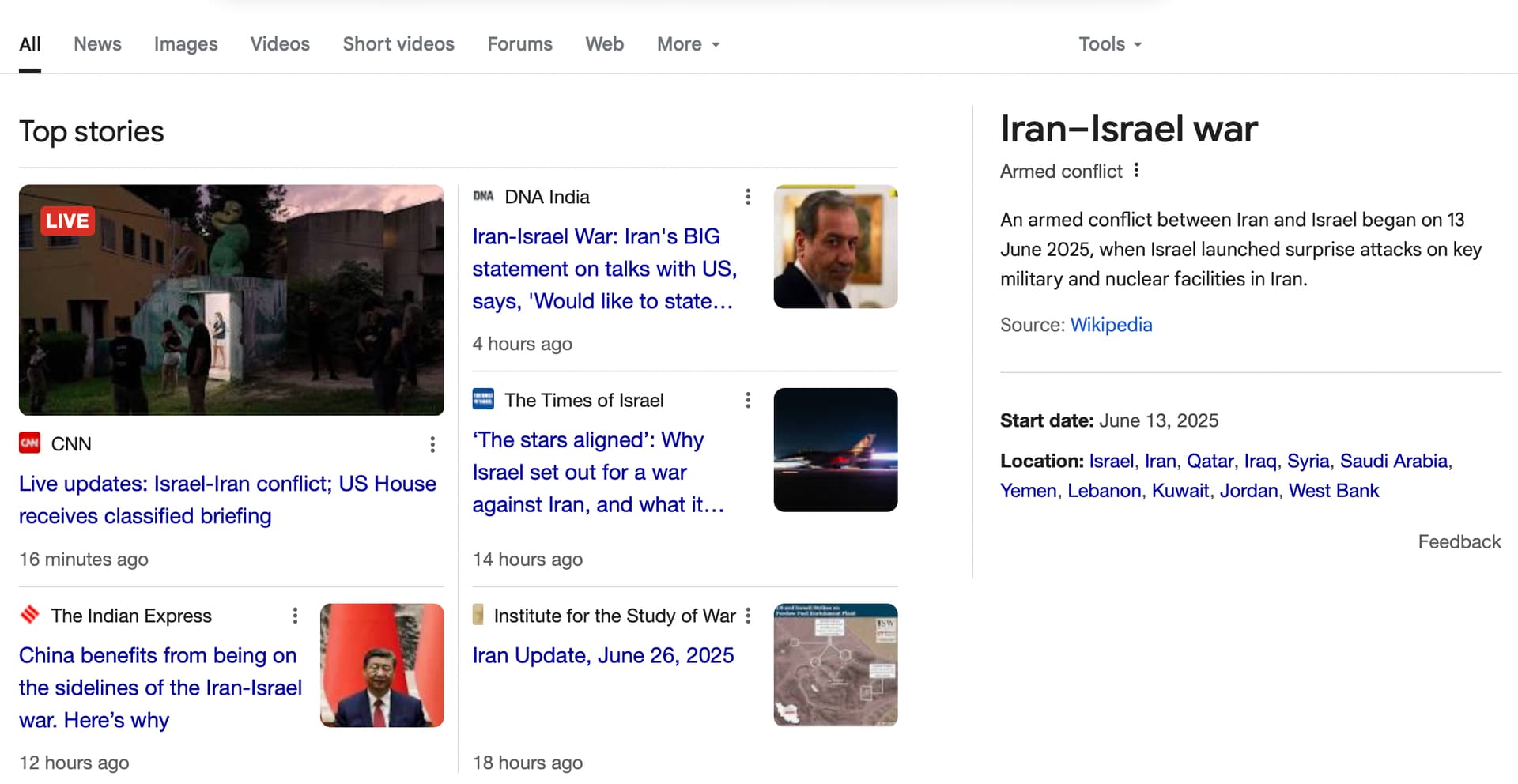Screen dimensions: 1518x784
Task: Open CNN live updates Israel-Iran conflict headline
Action: click(x=228, y=499)
